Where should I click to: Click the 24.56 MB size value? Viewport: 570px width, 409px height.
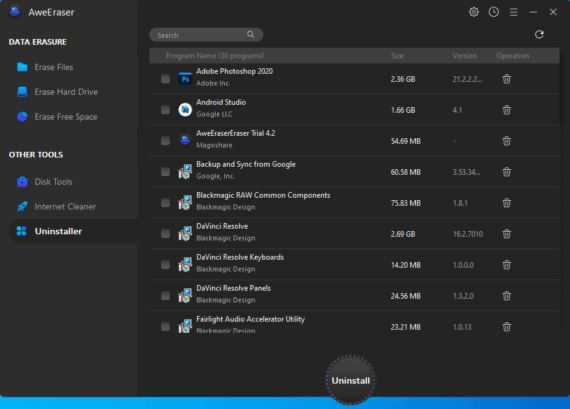[x=405, y=296]
